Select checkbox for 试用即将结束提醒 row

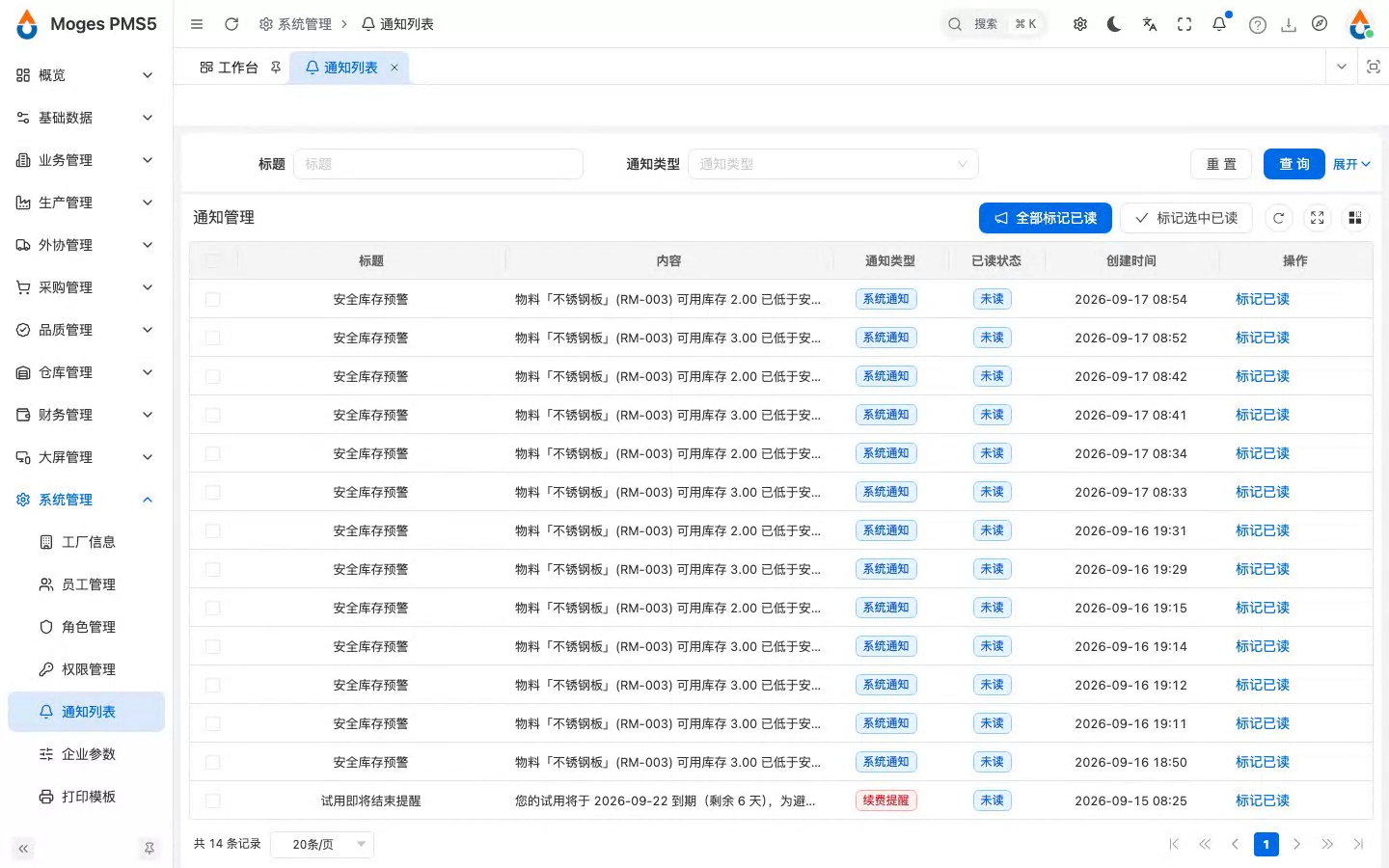(x=212, y=800)
